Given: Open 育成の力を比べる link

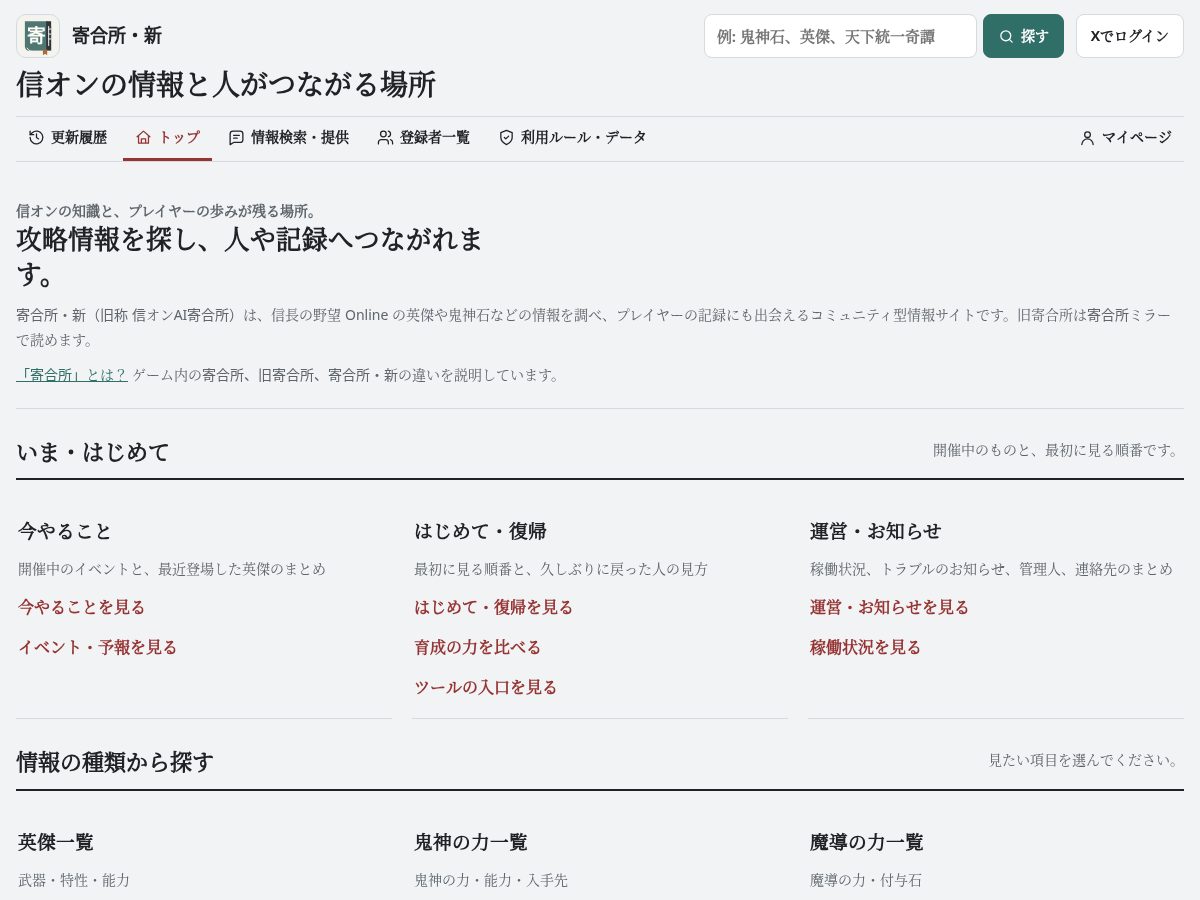Looking at the screenshot, I should pos(477,647).
